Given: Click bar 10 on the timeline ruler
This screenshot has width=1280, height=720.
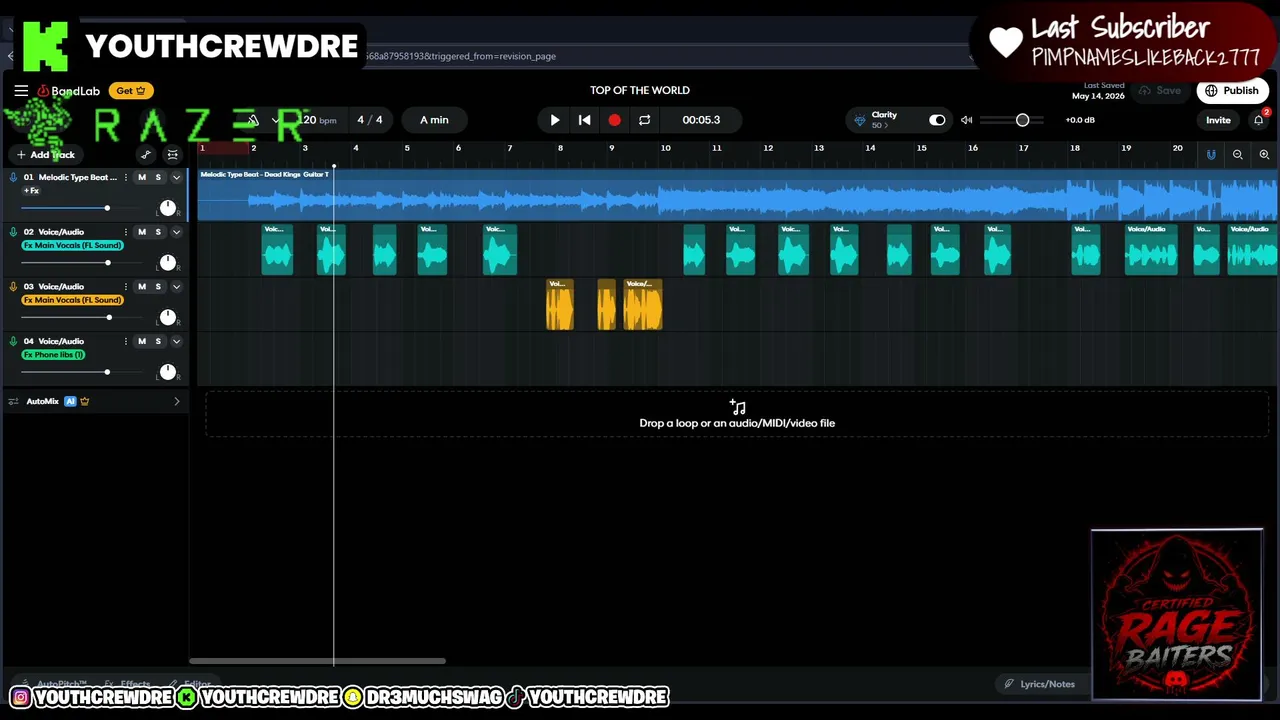Looking at the screenshot, I should pyautogui.click(x=665, y=149).
